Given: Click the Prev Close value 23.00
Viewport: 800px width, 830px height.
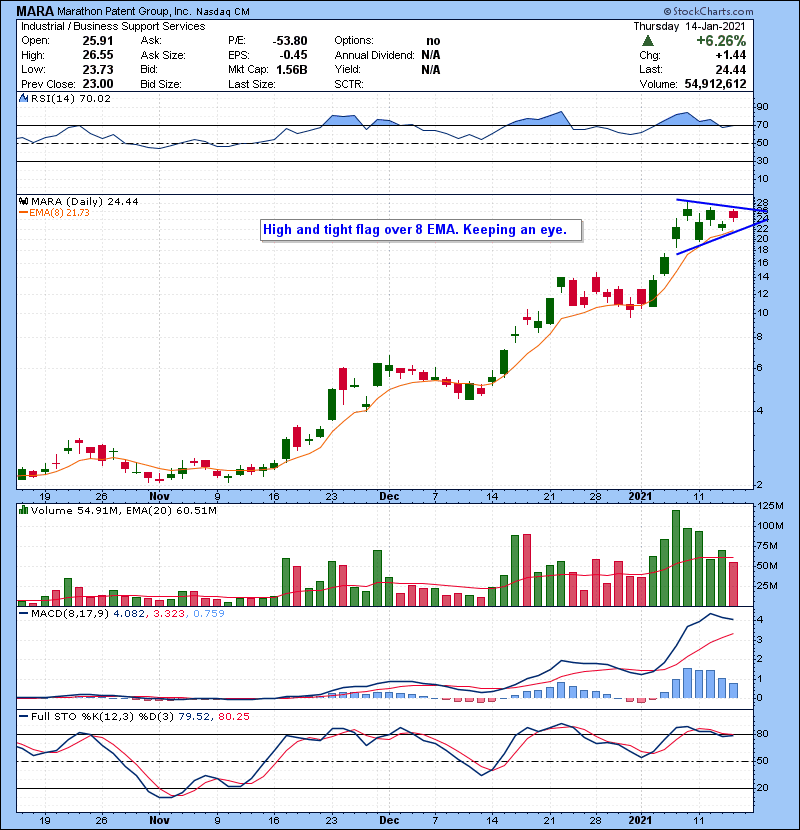Looking at the screenshot, I should coord(98,84).
